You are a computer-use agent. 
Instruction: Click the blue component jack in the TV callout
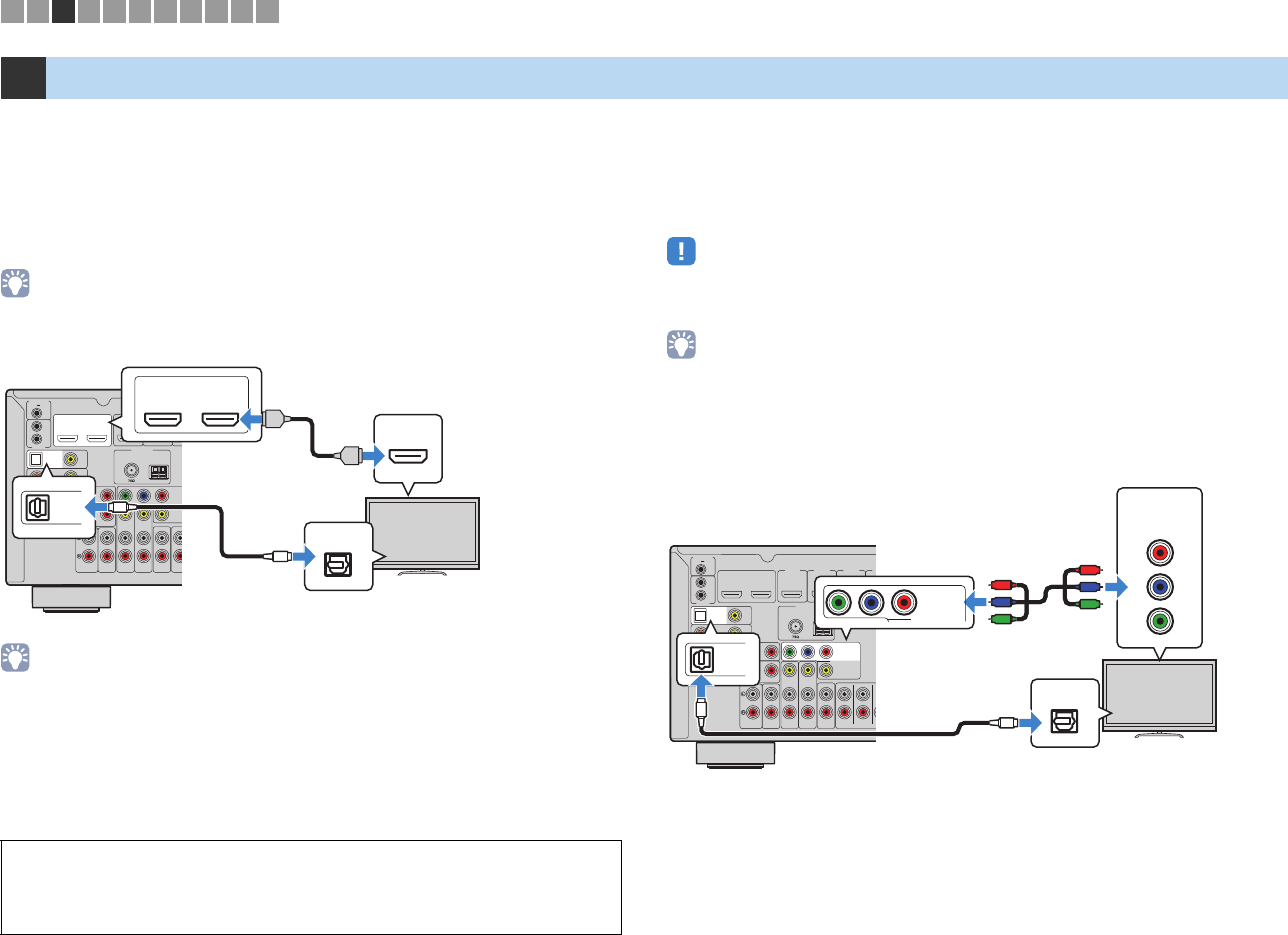1159,585
